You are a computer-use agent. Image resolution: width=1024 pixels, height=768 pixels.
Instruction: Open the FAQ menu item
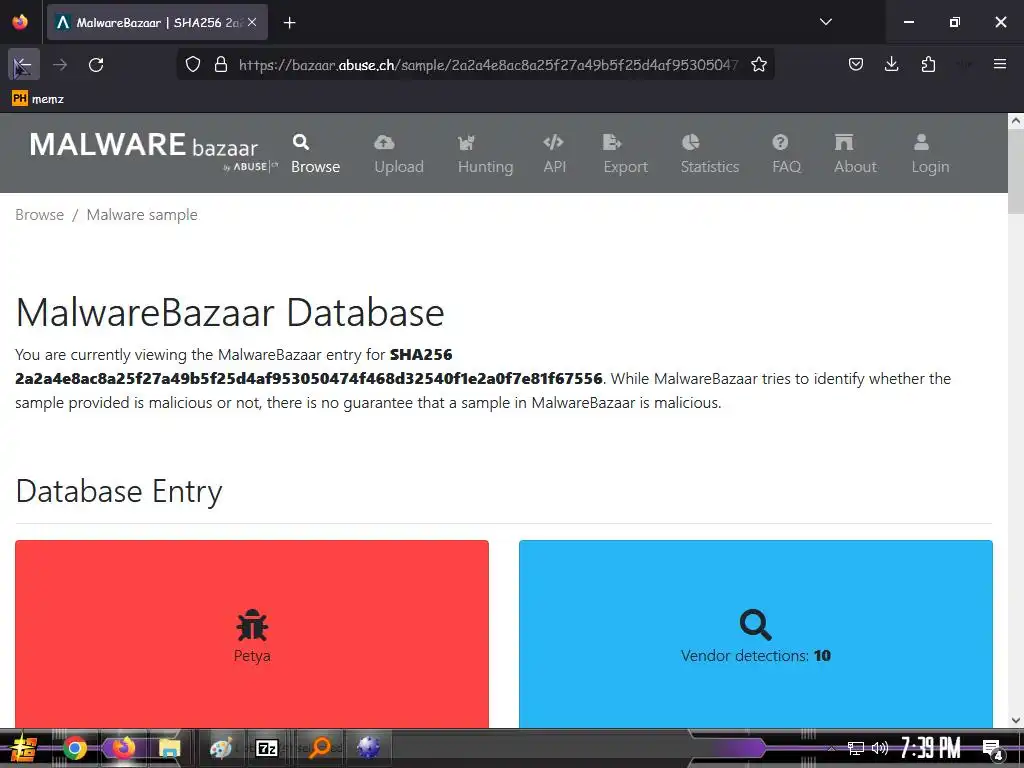pos(786,154)
